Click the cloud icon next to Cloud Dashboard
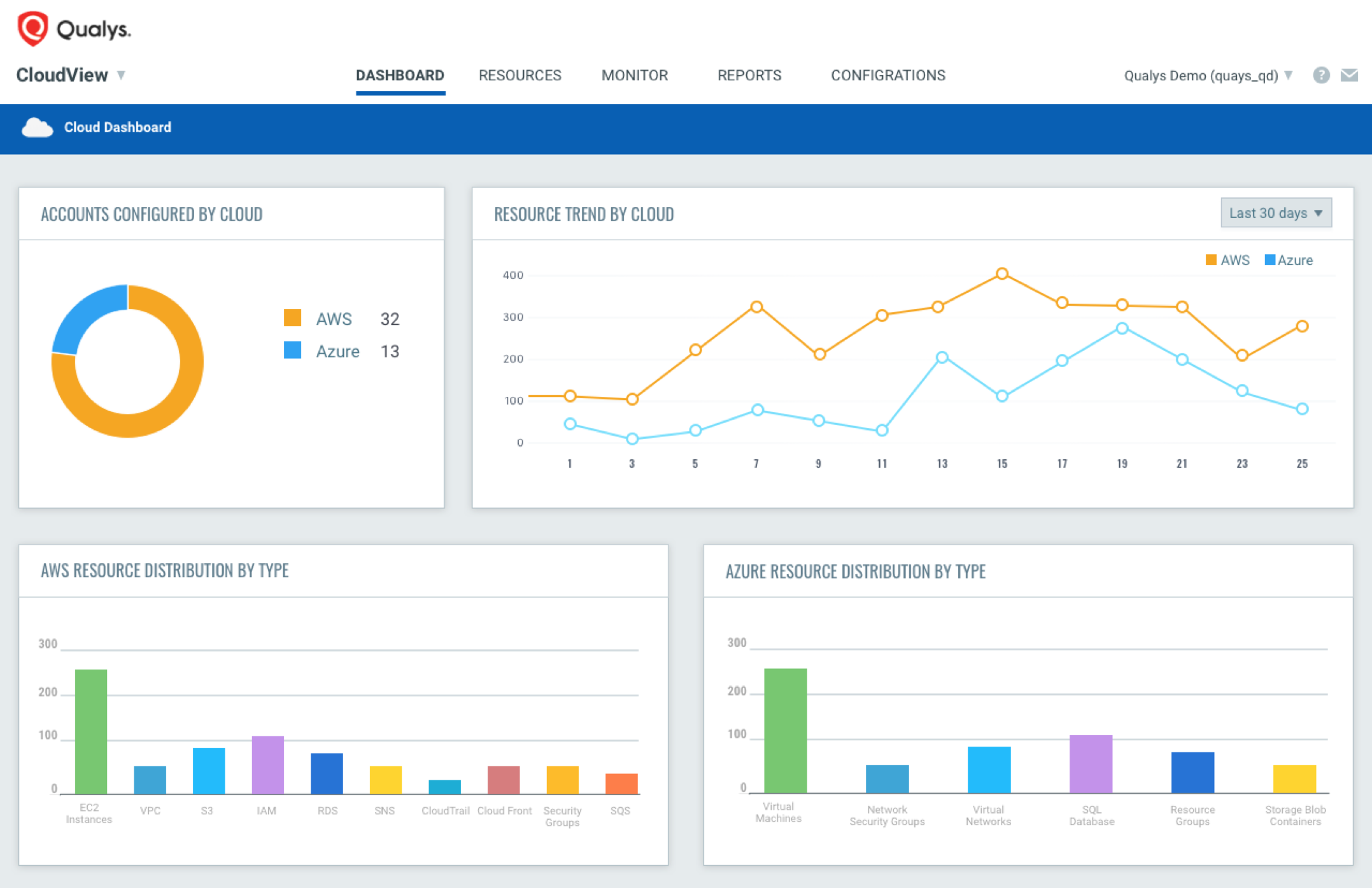Screen dimensions: 1372x888 coord(37,127)
